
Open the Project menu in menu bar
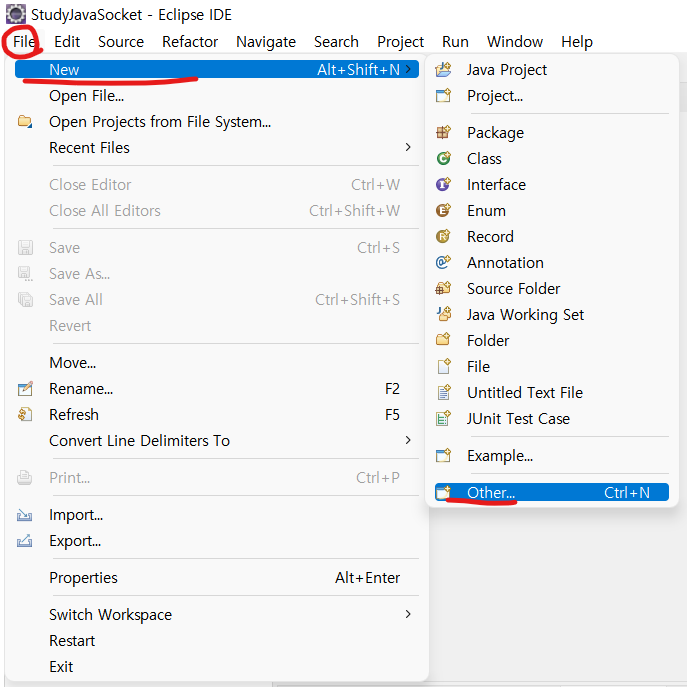coord(400,42)
